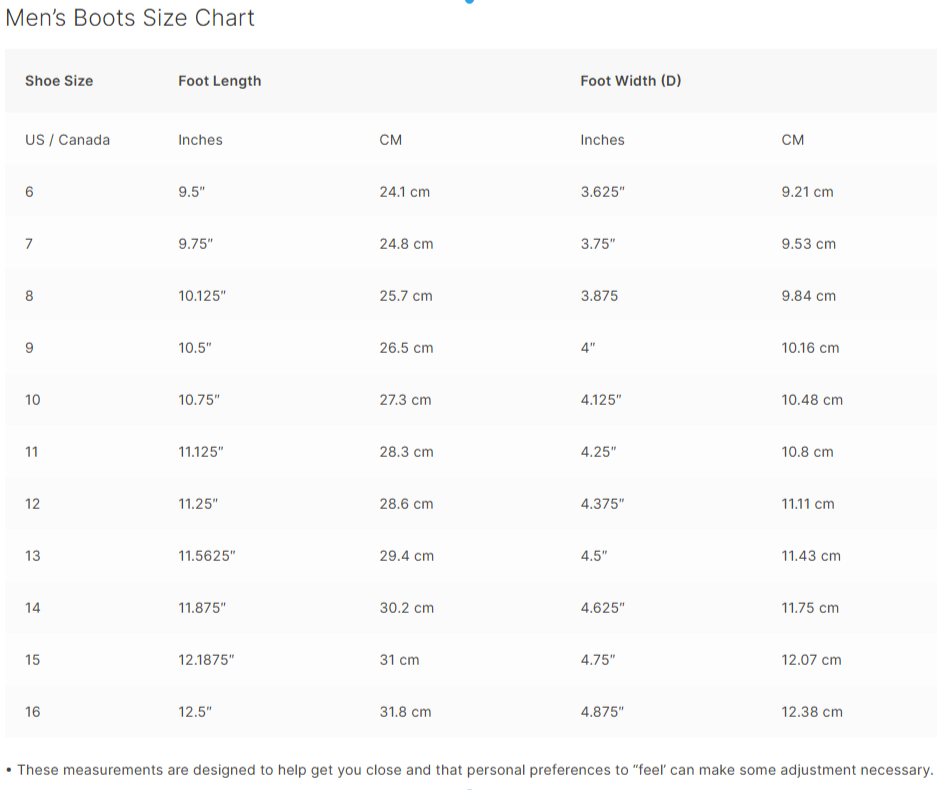Select the 10.48 cm foot width cell
The height and width of the screenshot is (790, 937).
pos(811,400)
